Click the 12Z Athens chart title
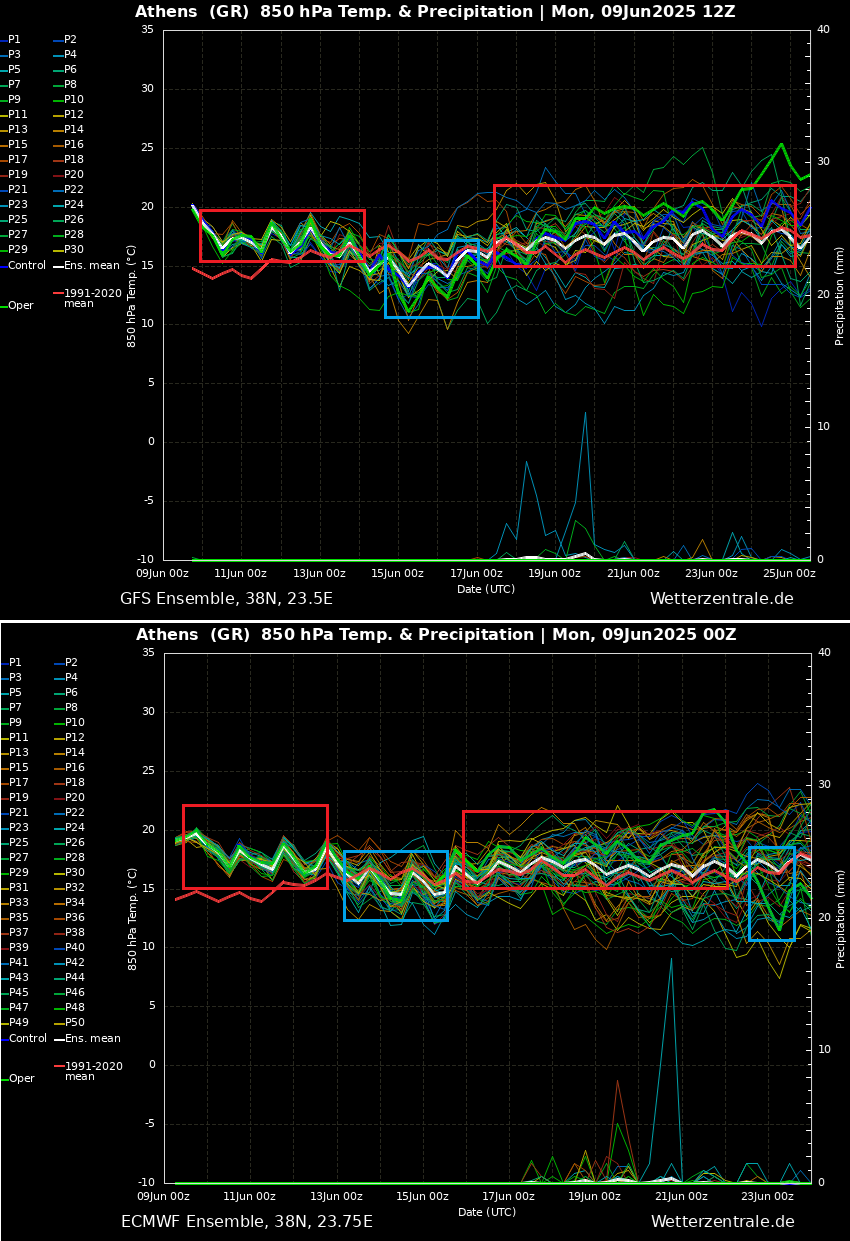Image resolution: width=850 pixels, height=1241 pixels. [435, 12]
